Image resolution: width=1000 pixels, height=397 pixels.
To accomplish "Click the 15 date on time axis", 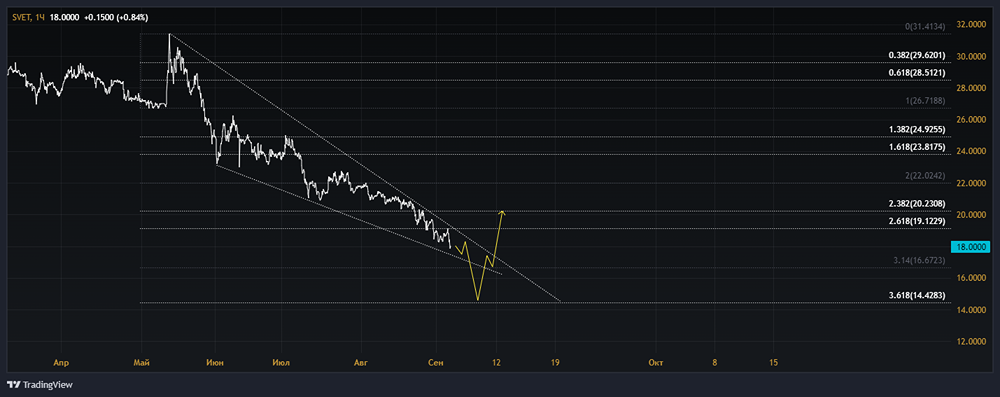I will (773, 363).
